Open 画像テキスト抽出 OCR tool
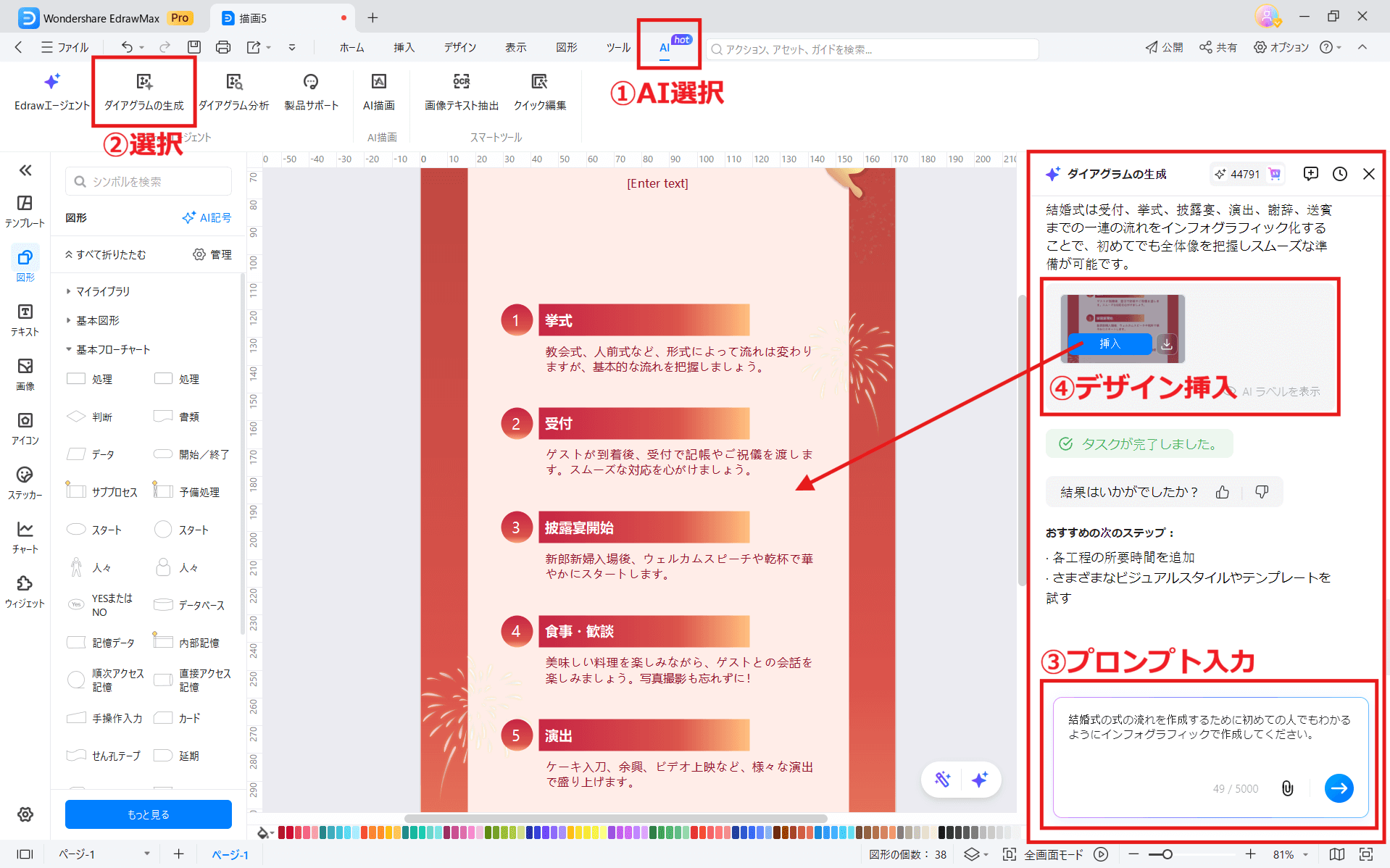The width and height of the screenshot is (1390, 868). tap(459, 91)
